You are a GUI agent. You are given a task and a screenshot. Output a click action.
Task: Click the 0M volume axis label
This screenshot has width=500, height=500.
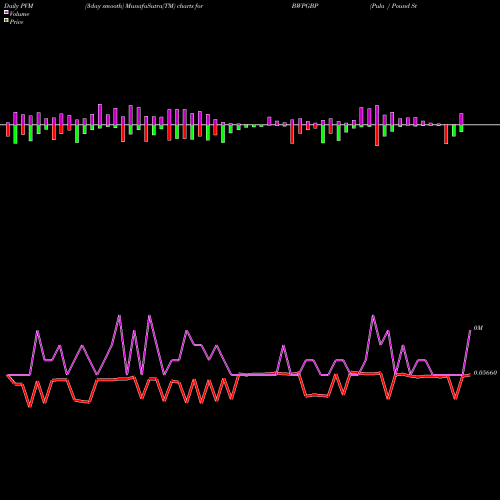pos(478,328)
